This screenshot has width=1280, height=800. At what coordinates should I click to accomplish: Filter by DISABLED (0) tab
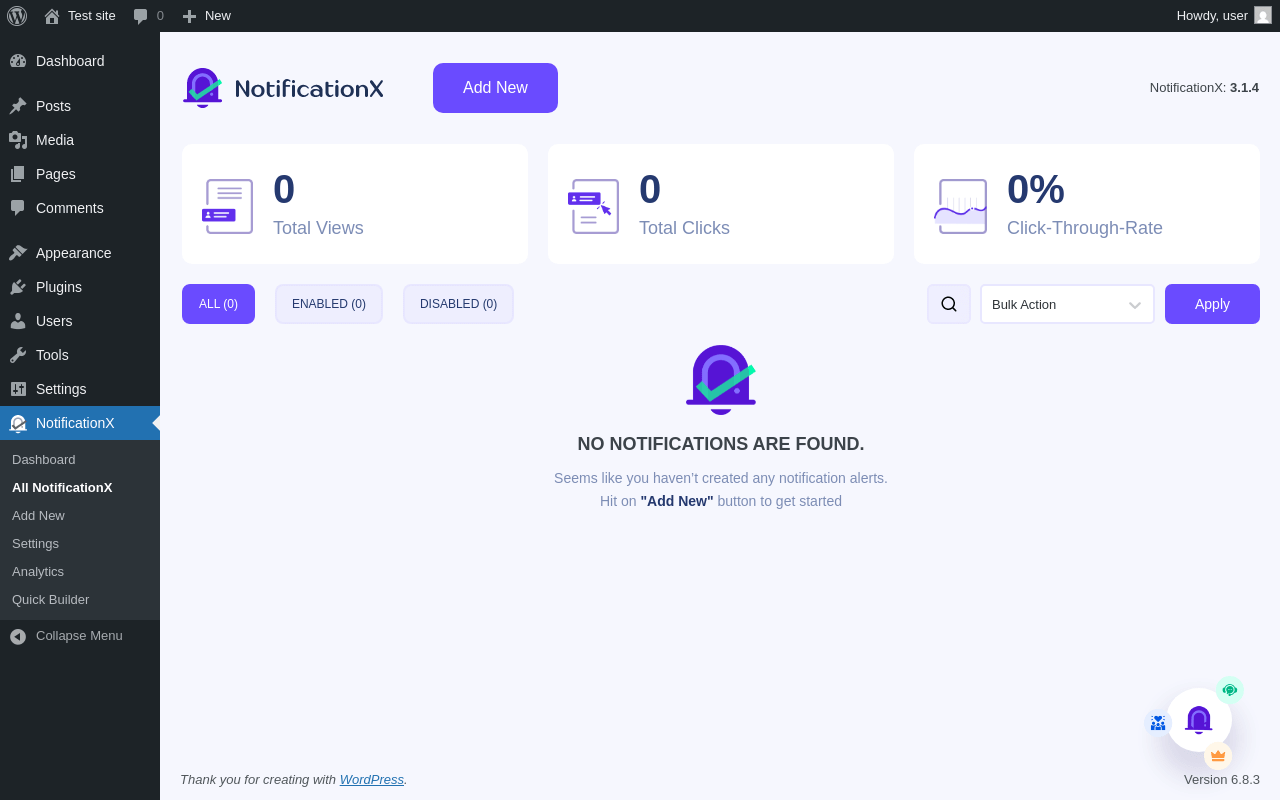458,304
